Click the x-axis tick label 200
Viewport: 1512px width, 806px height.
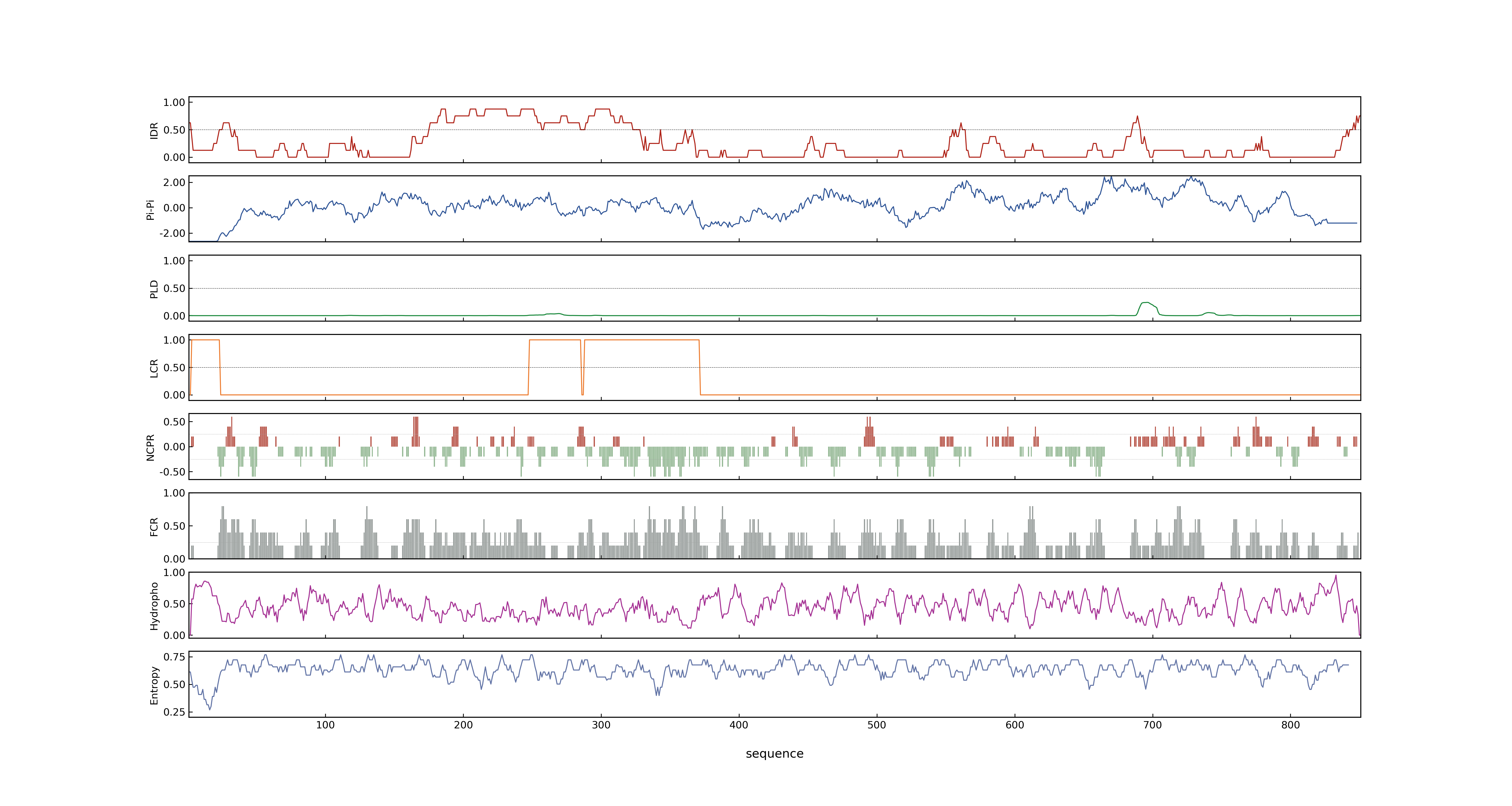463,725
